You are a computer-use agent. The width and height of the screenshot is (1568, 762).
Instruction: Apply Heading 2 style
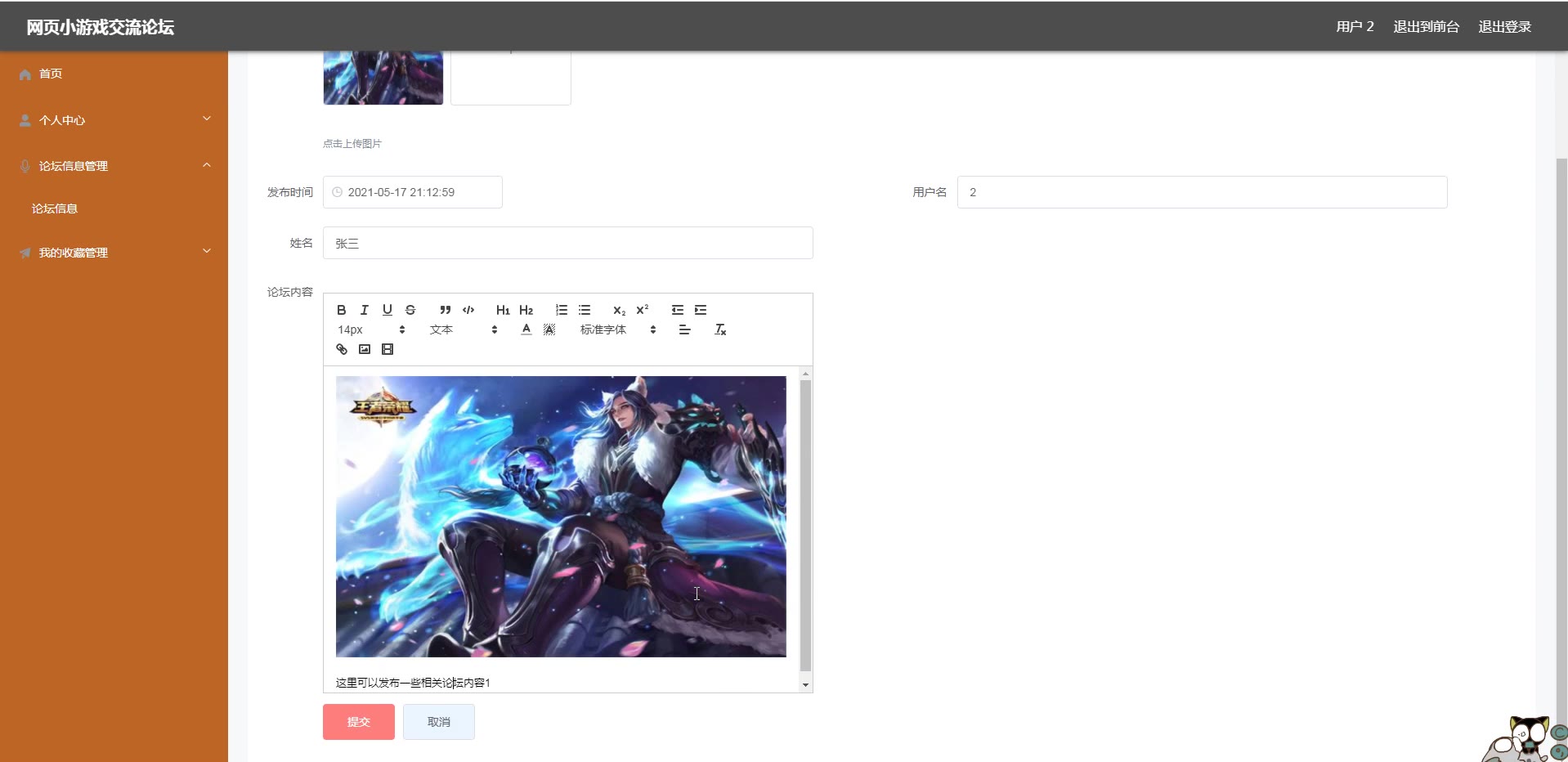(526, 310)
